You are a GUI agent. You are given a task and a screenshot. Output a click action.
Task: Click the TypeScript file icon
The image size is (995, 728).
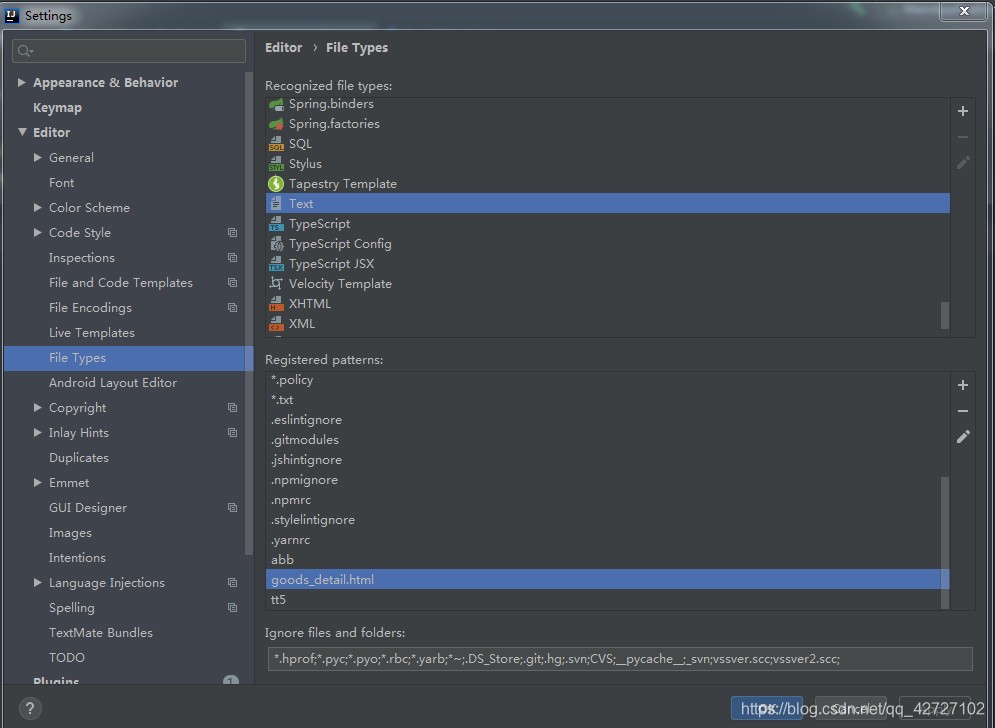pos(276,224)
